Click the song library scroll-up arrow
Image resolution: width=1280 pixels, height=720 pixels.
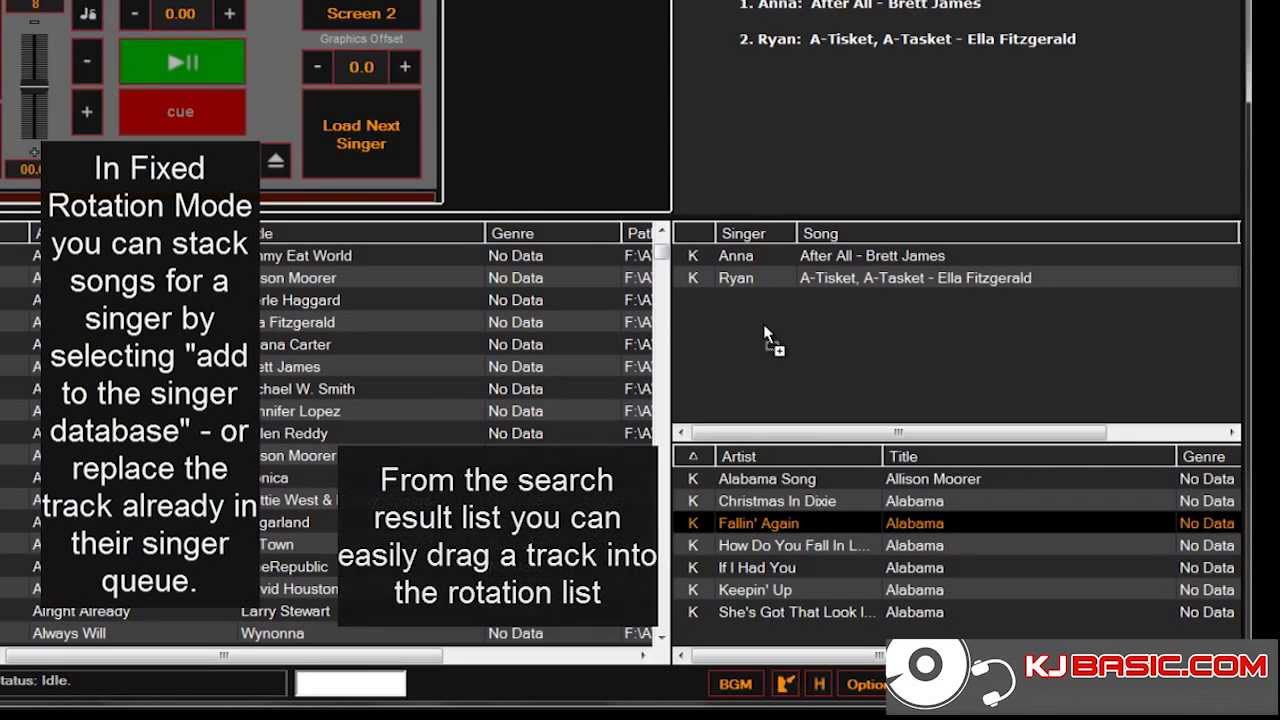tap(661, 232)
